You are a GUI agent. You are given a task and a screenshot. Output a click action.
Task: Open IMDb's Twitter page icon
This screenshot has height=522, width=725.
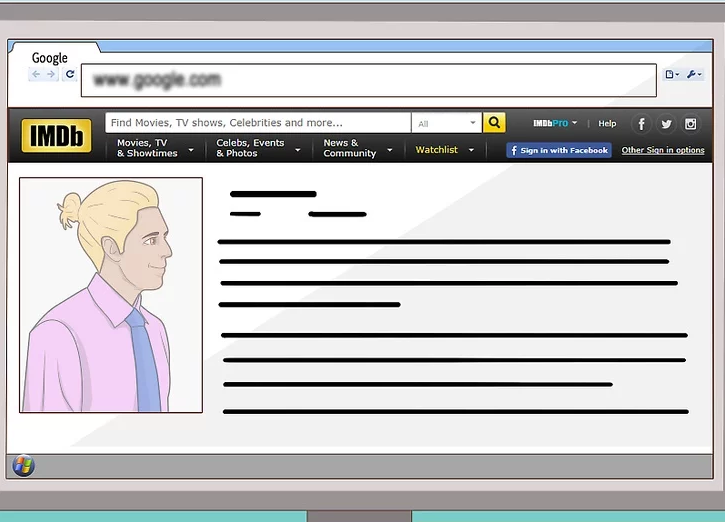point(666,124)
